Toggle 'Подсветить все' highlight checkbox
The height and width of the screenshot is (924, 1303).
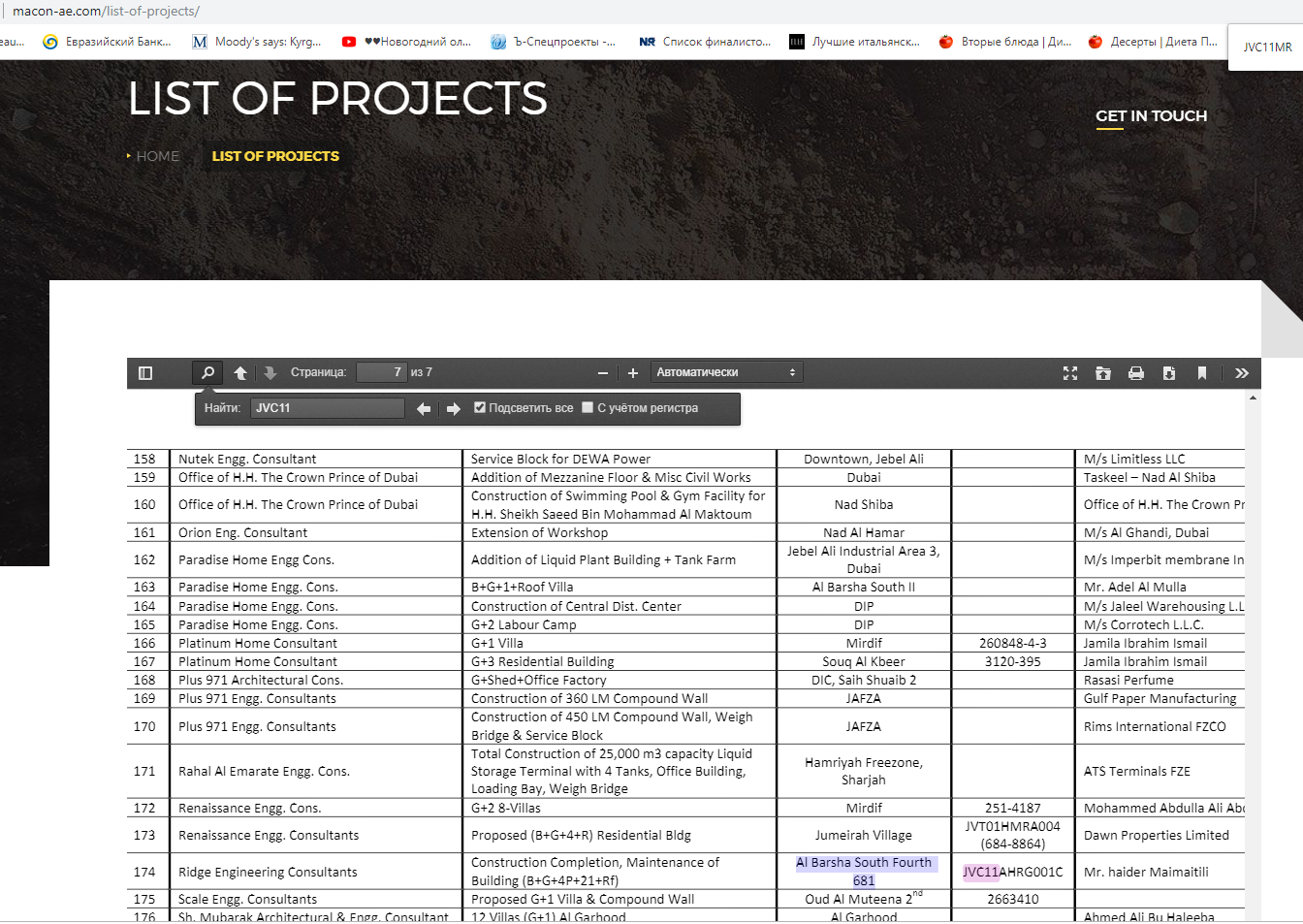tap(480, 408)
